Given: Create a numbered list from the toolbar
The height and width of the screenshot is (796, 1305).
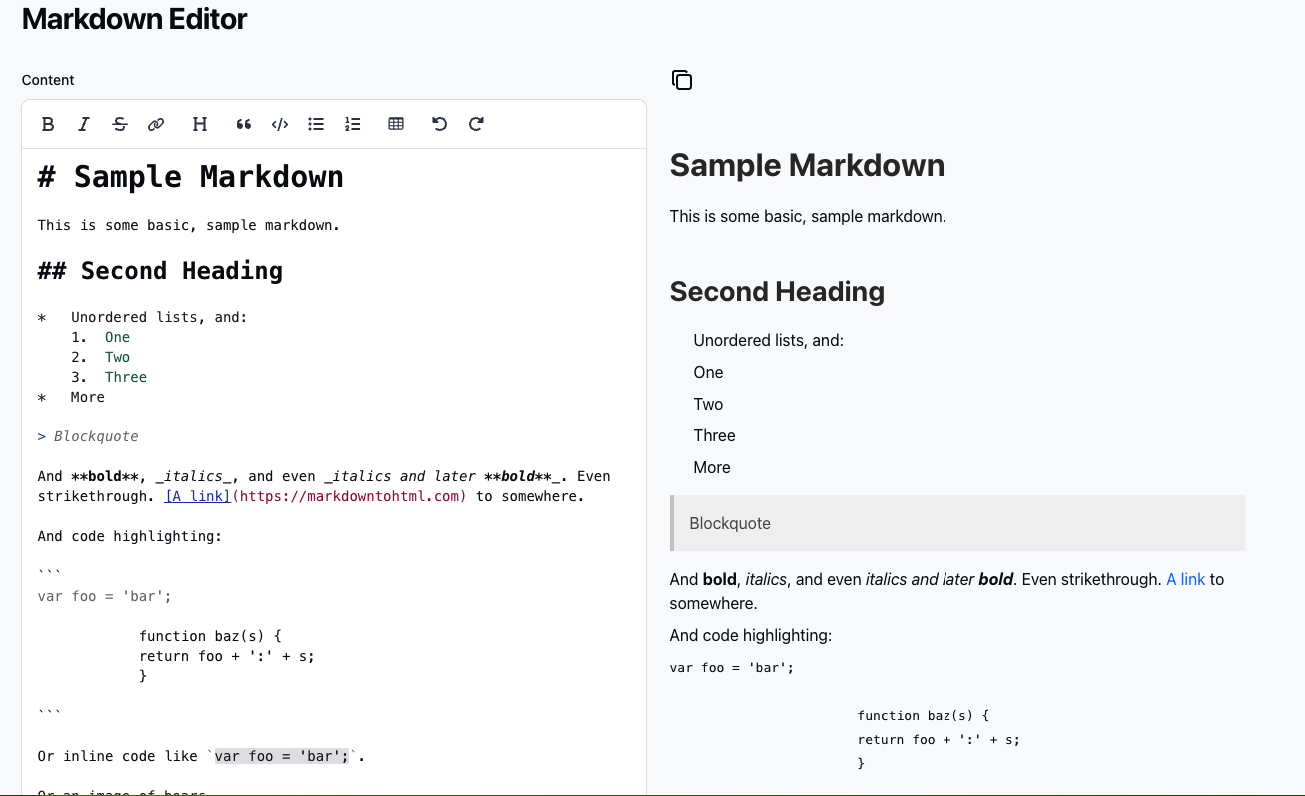Looking at the screenshot, I should coord(352,123).
